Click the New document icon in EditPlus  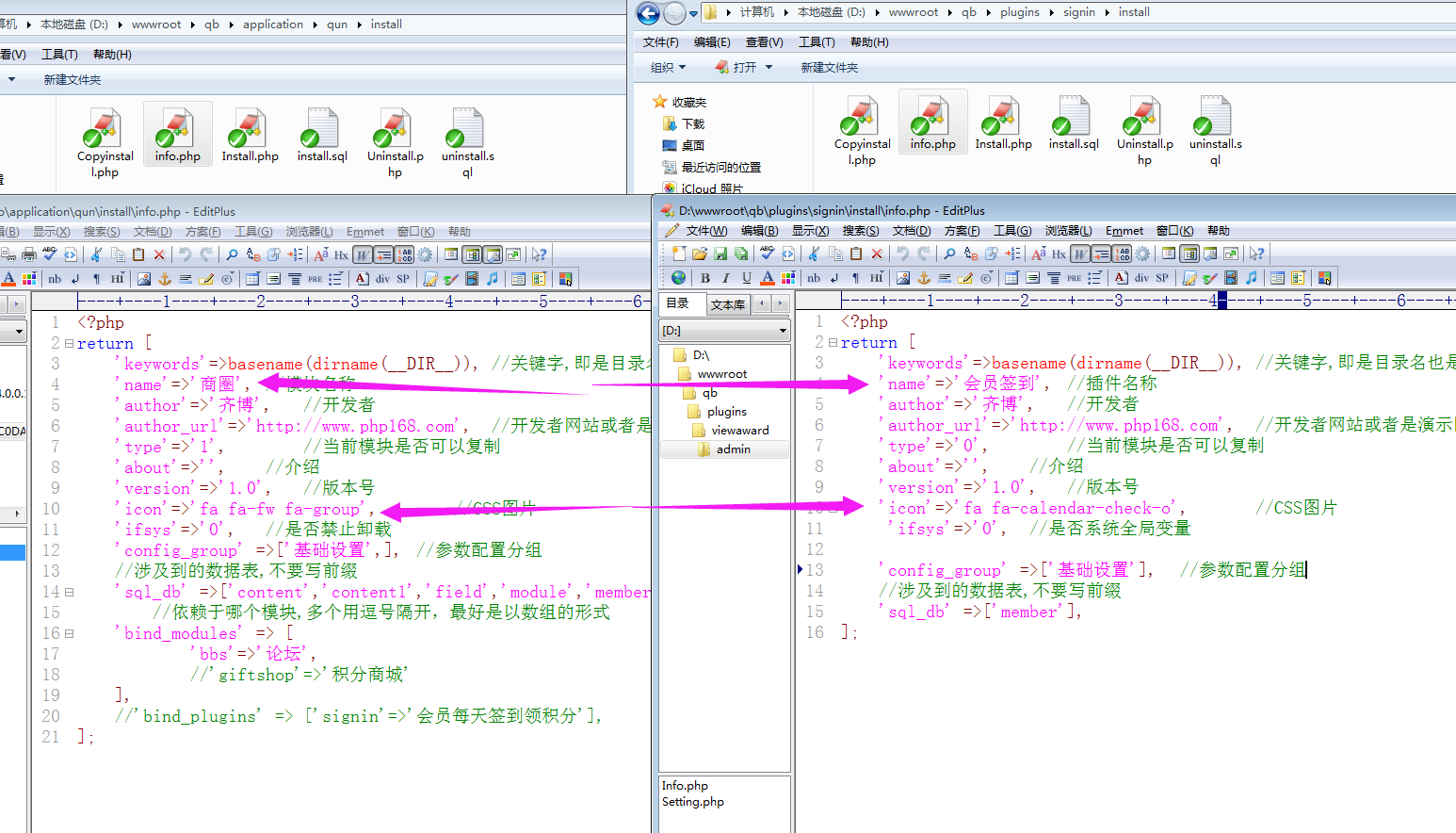[679, 253]
